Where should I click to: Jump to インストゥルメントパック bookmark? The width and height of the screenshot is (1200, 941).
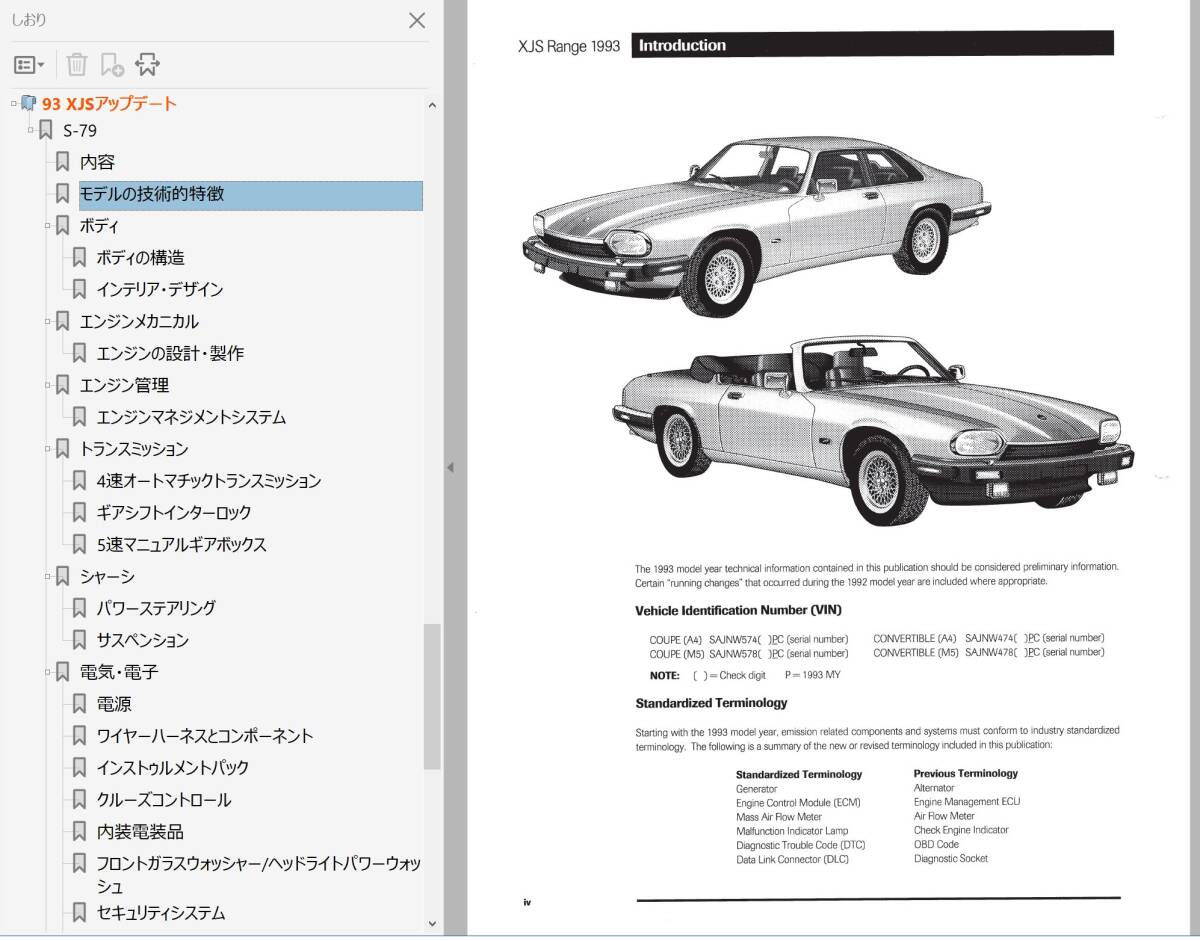(173, 768)
